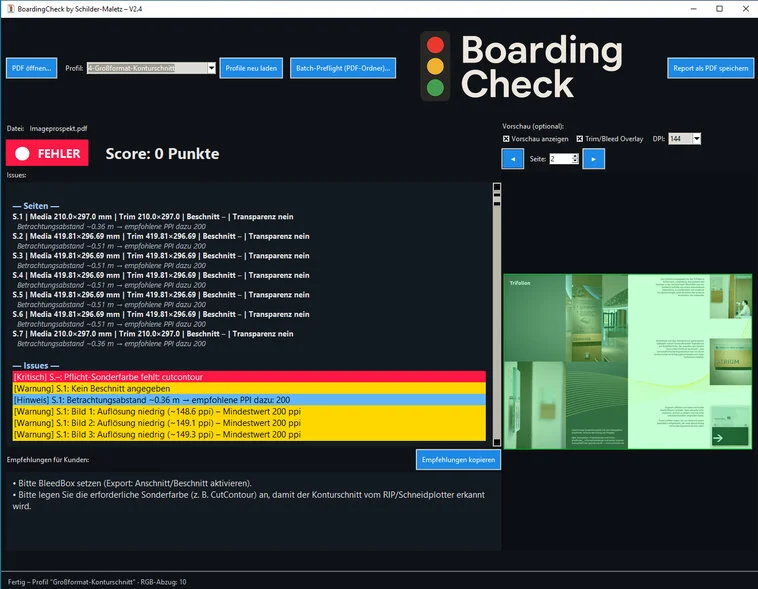The image size is (758, 589).
Task: Go to the next preview page
Action: click(593, 158)
